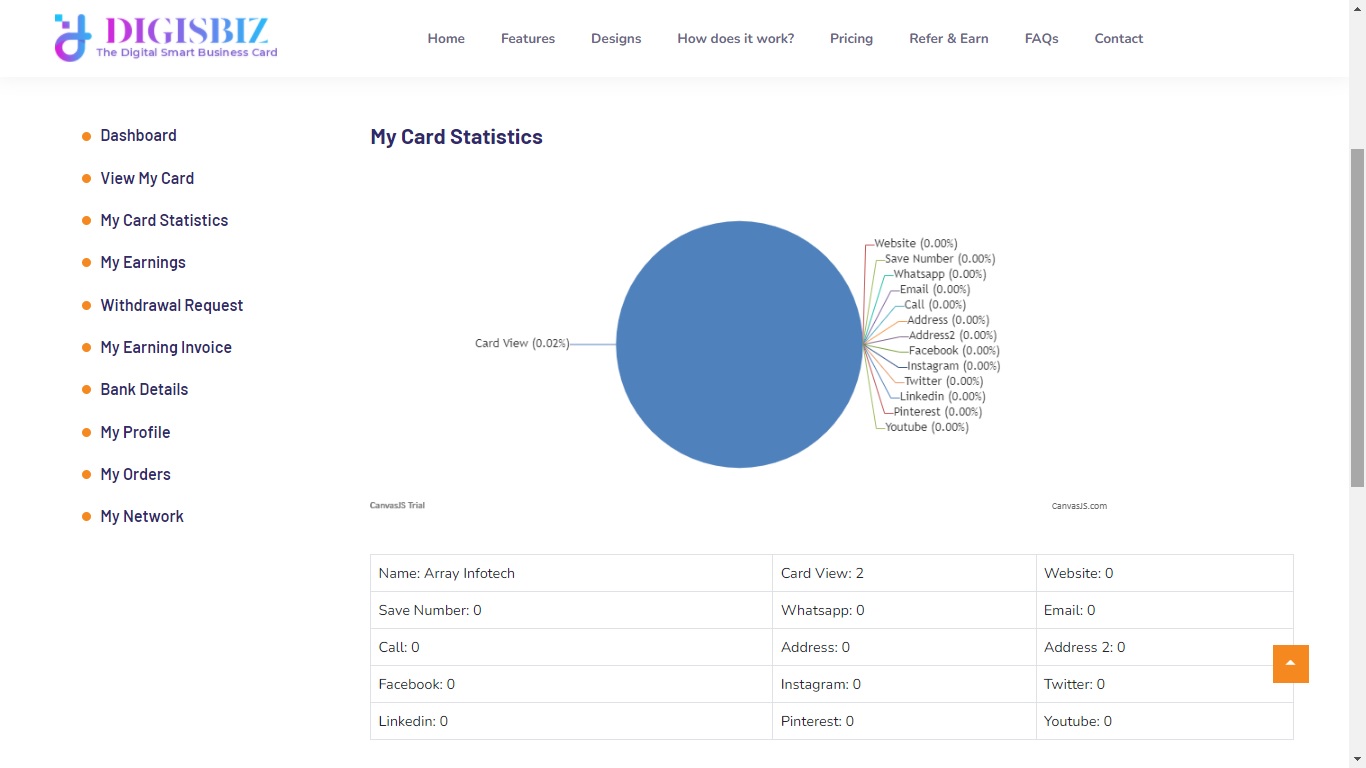Click the blue Card View pie slice
This screenshot has width=1366, height=768.
(739, 344)
